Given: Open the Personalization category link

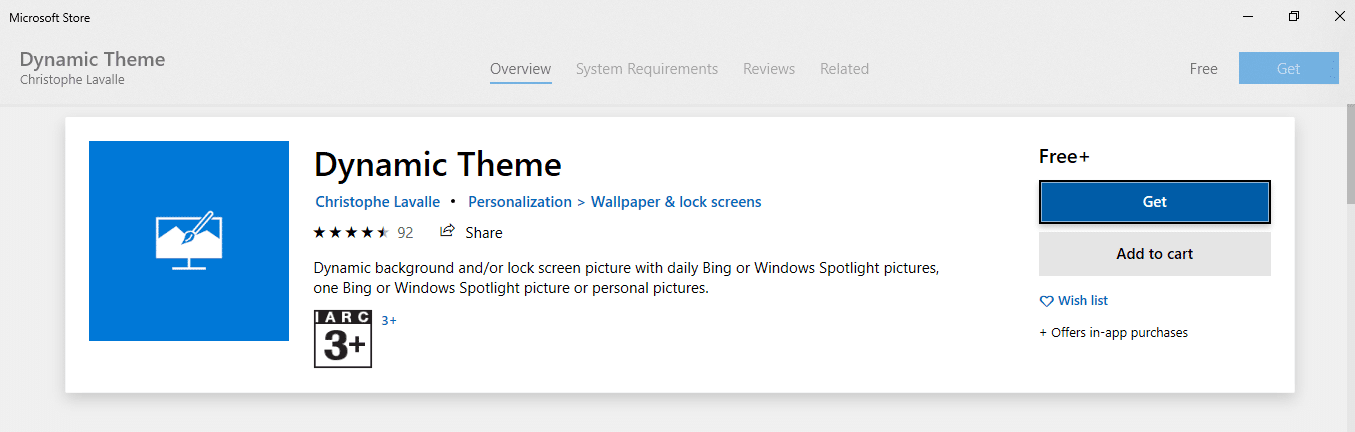Looking at the screenshot, I should pyautogui.click(x=520, y=202).
